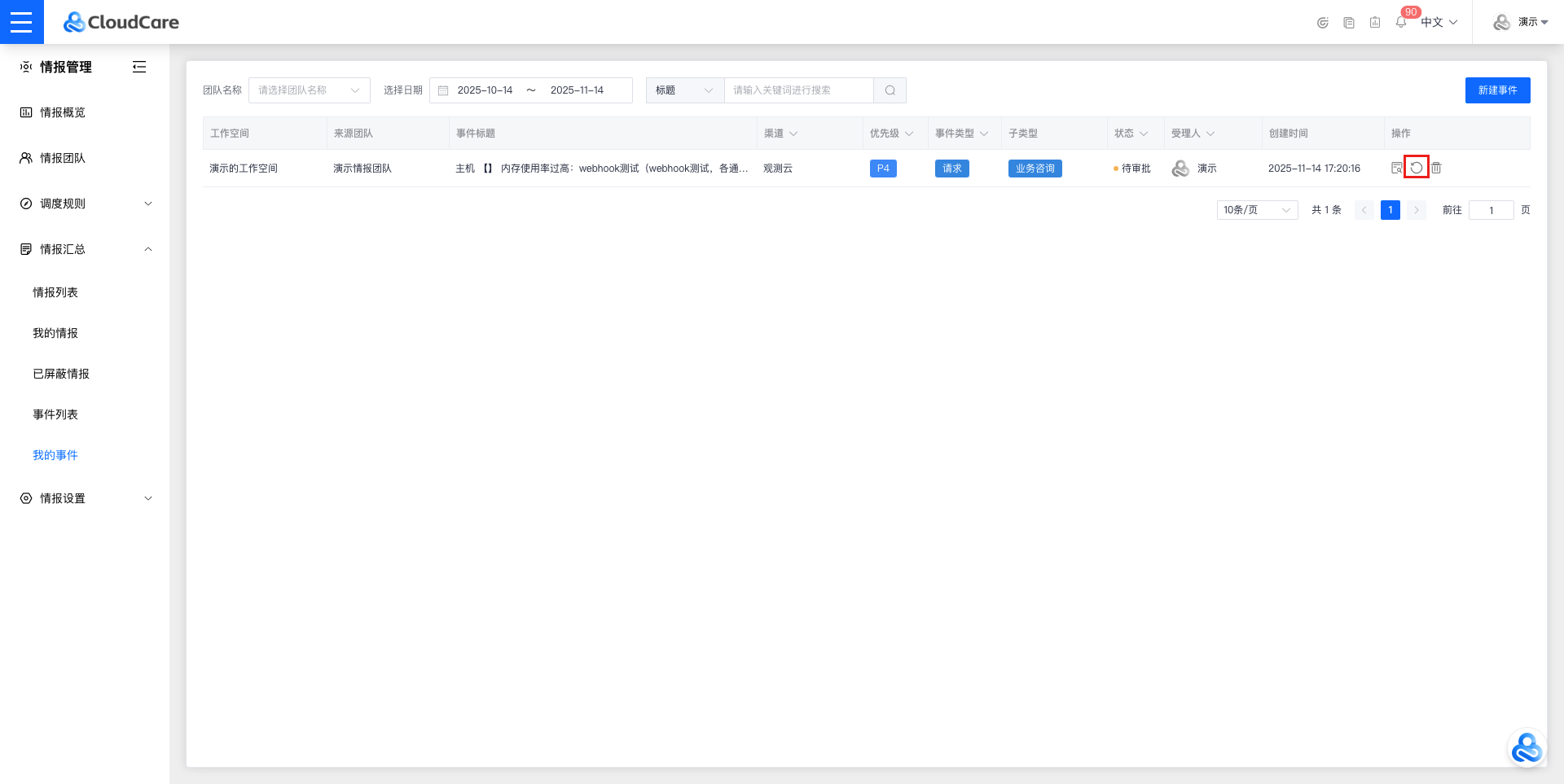Viewport: 1564px width, 784px height.
Task: Open event details via the view icon
Action: point(1397,168)
